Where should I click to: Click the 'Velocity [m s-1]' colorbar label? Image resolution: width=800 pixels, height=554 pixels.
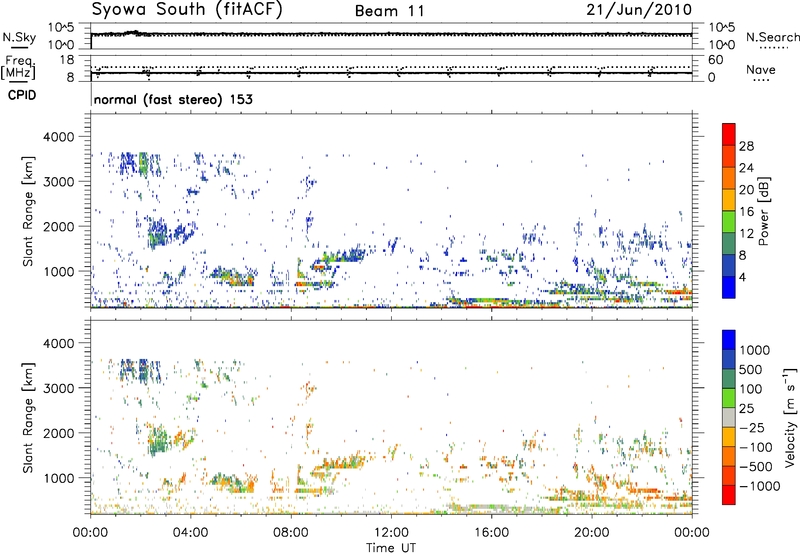tap(790, 417)
